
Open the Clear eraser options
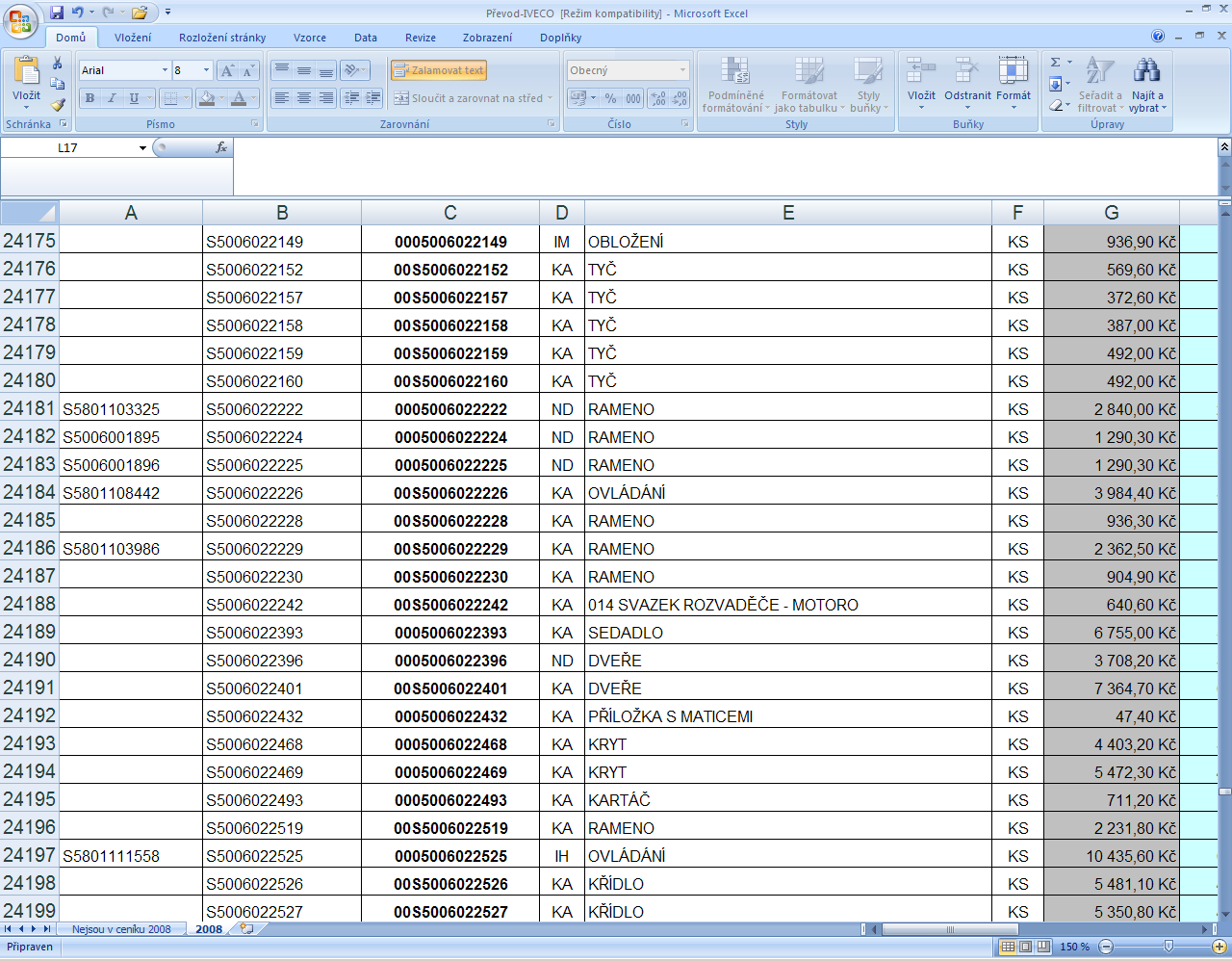[1056, 104]
